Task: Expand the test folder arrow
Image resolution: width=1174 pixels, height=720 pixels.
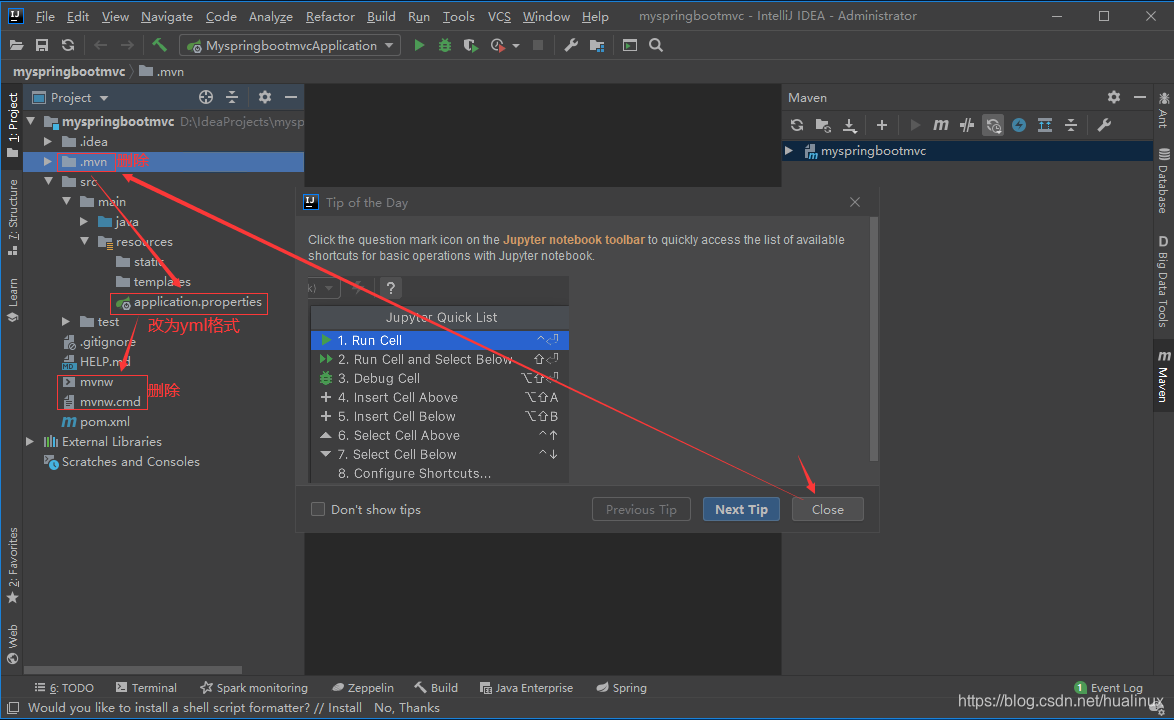Action: click(66, 322)
